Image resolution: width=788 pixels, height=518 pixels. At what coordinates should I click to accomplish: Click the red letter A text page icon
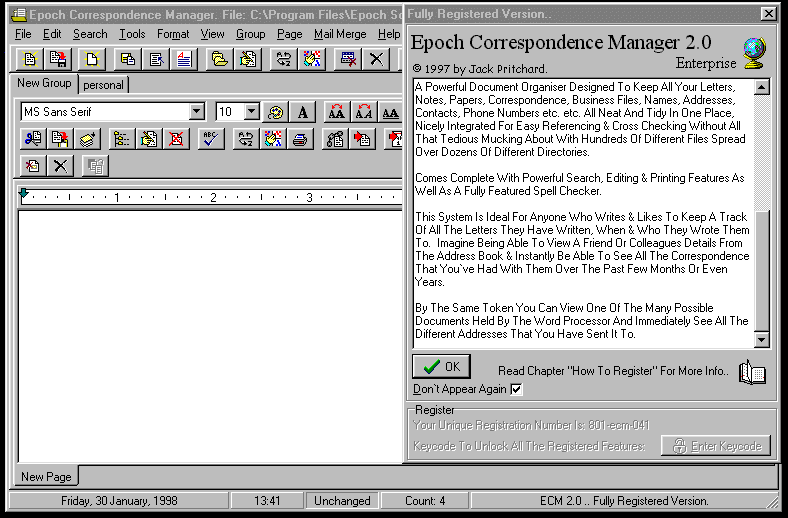[184, 59]
